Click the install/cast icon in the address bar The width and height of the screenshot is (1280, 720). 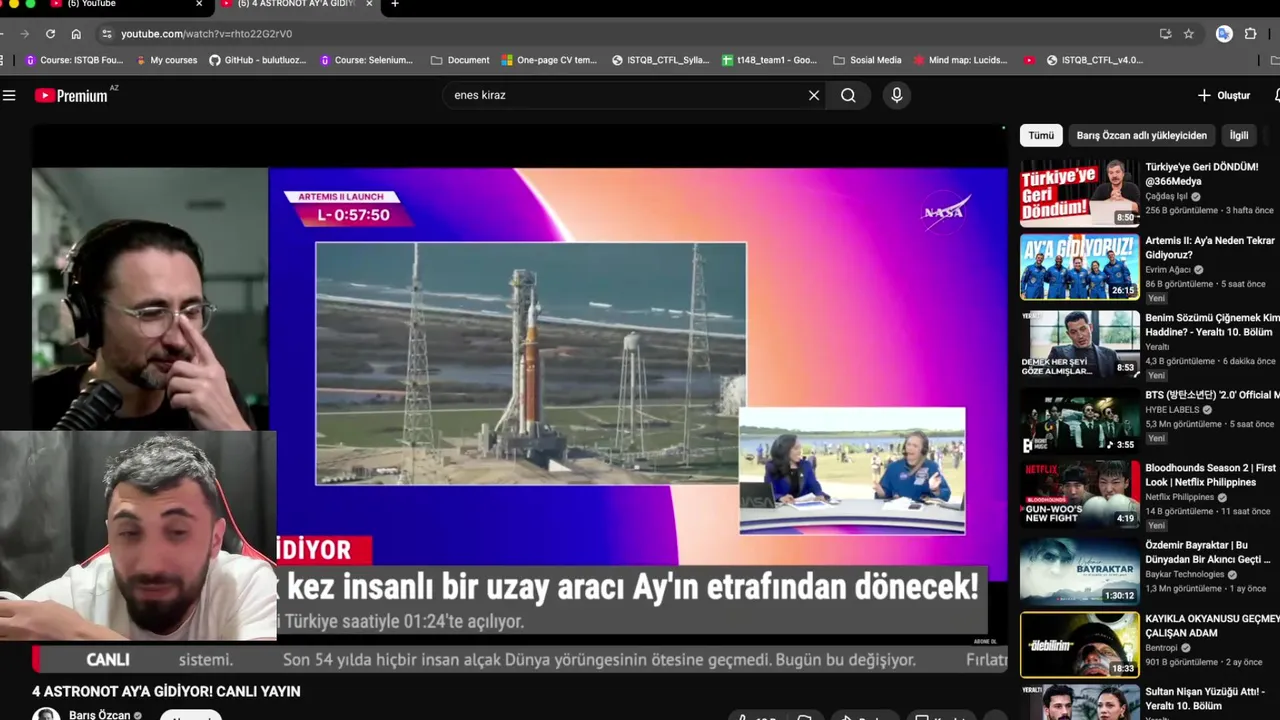coord(1165,34)
